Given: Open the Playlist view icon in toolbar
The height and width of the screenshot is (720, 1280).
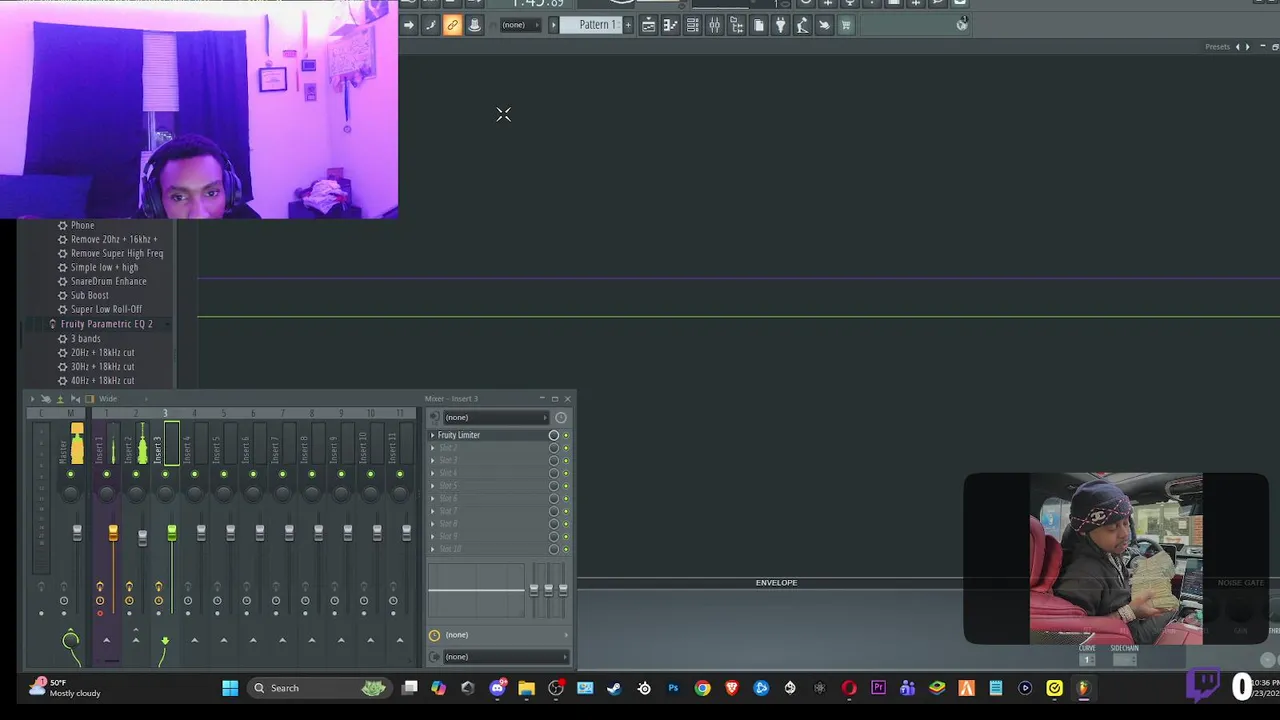Looking at the screenshot, I should pos(648,25).
